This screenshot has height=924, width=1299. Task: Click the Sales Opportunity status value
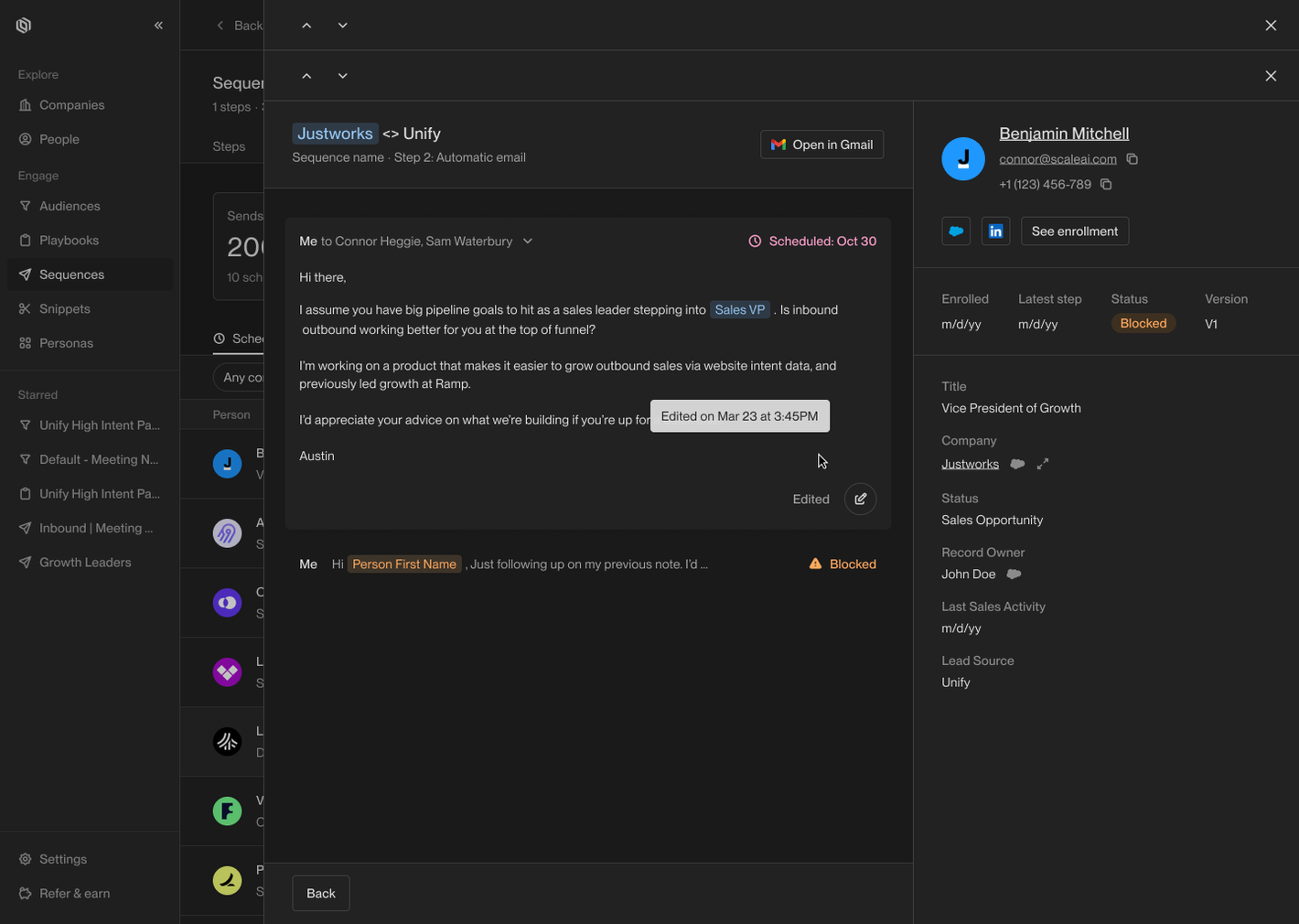(992, 520)
